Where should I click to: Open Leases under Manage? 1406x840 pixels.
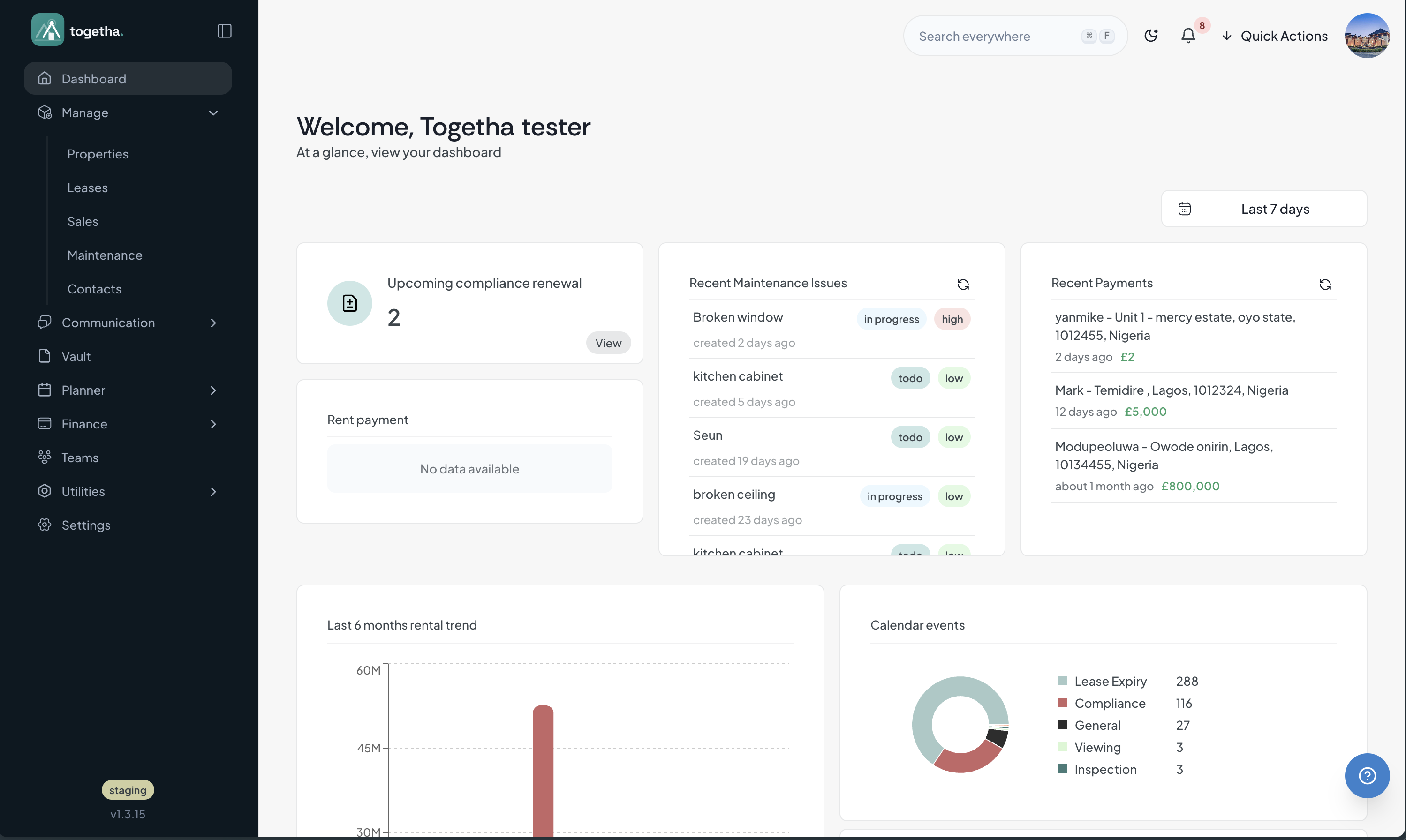pos(87,187)
